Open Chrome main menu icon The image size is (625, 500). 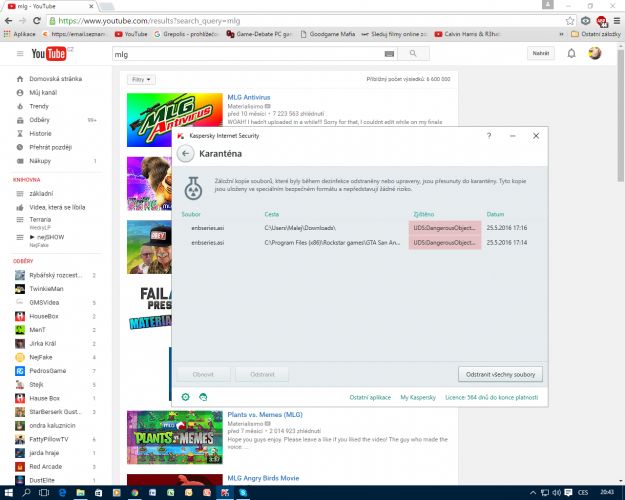pos(617,21)
